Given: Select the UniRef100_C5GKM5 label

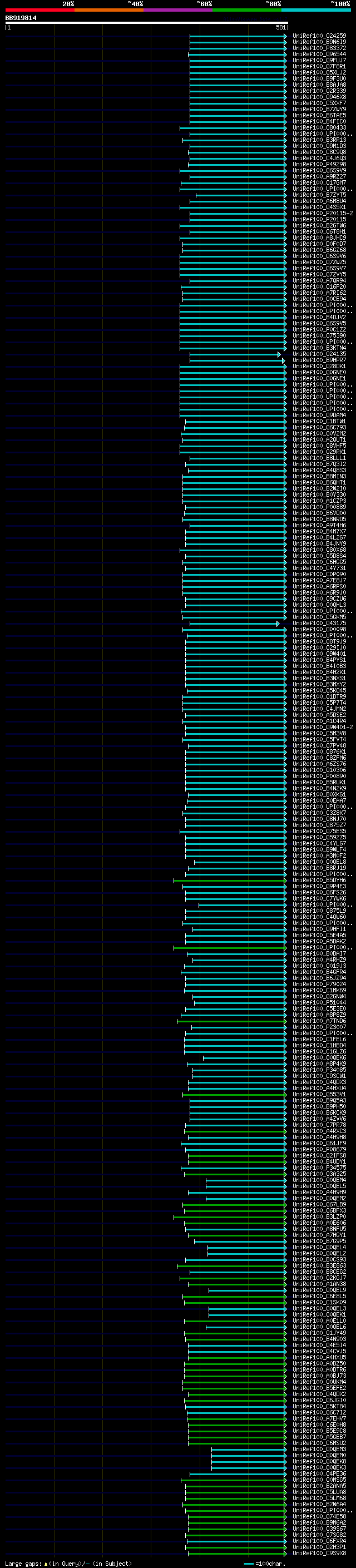Looking at the screenshot, I should click(319, 617).
